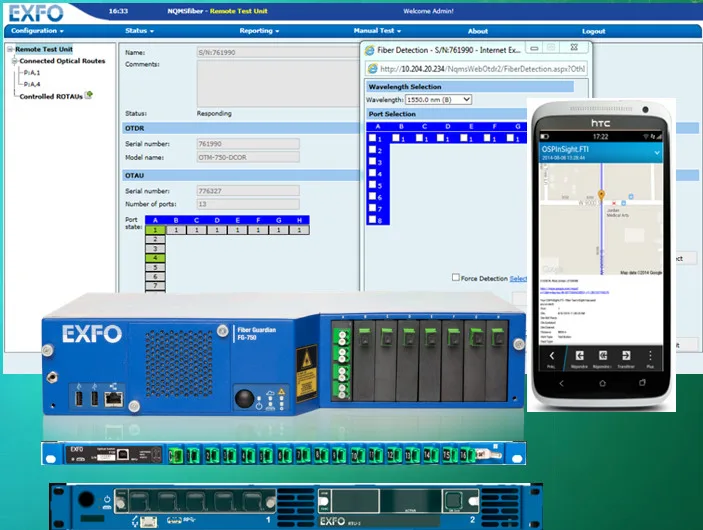Tap the blue URL link in phone message
This screenshot has height=530, width=703.
click(574, 290)
